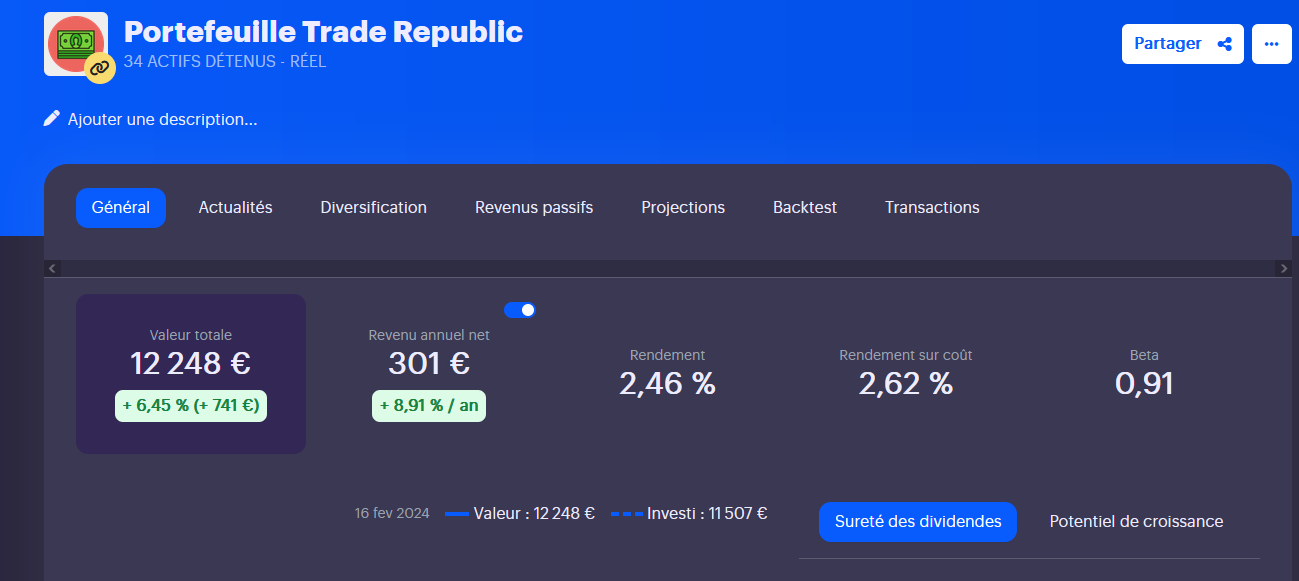Click Ajouter une description field
This screenshot has width=1299, height=581.
(x=162, y=119)
